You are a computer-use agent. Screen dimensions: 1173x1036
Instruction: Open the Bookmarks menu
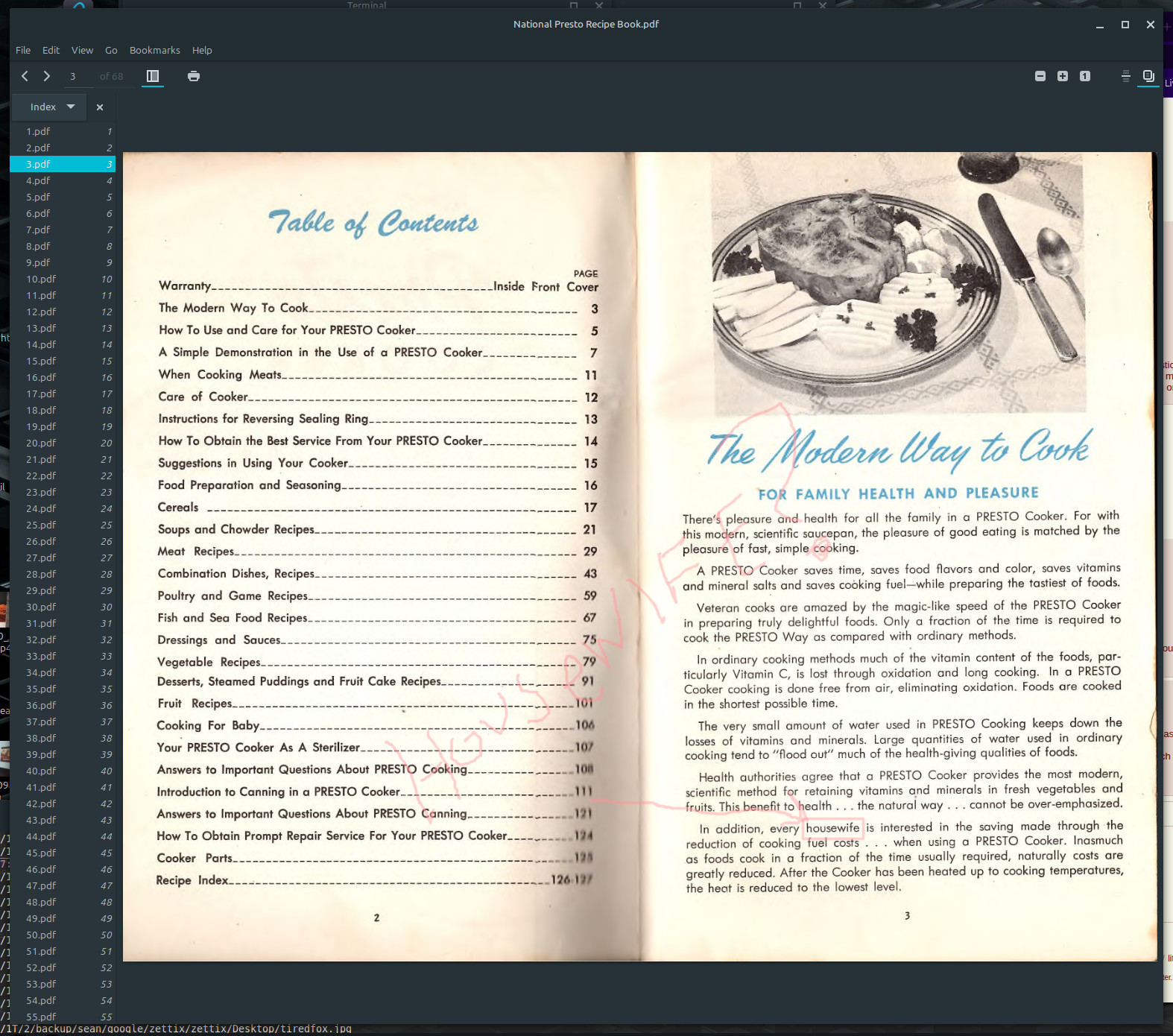(154, 51)
